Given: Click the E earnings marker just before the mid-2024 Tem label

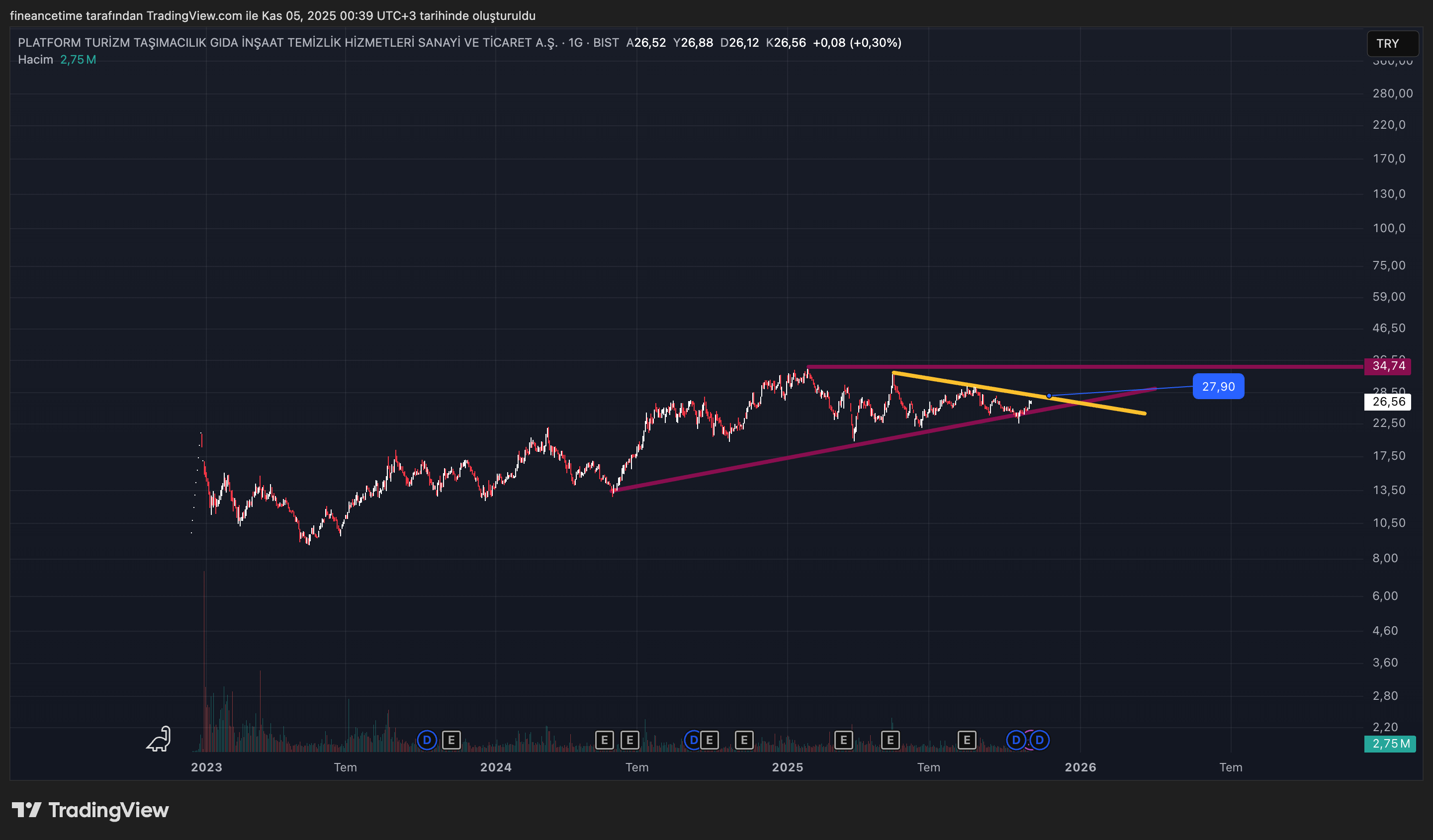Looking at the screenshot, I should tap(629, 740).
